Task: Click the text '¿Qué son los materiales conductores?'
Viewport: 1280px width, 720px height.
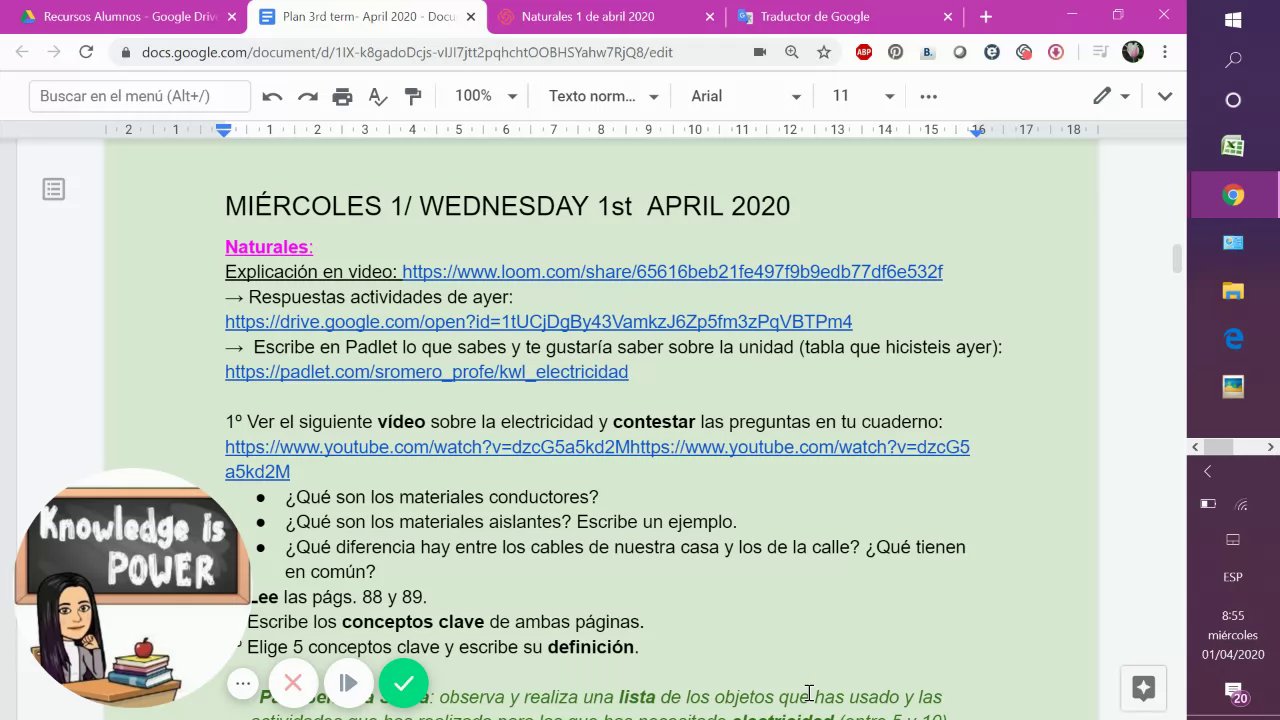Action: pos(442,497)
